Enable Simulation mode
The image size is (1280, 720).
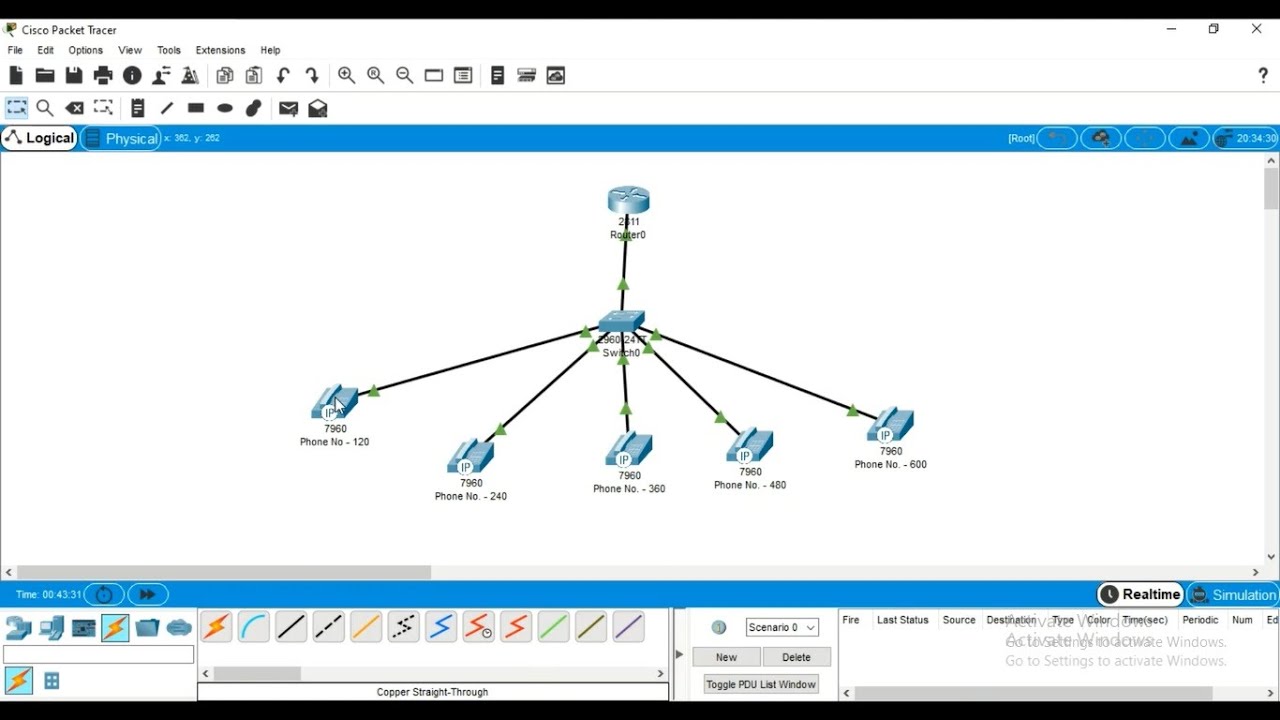1234,595
